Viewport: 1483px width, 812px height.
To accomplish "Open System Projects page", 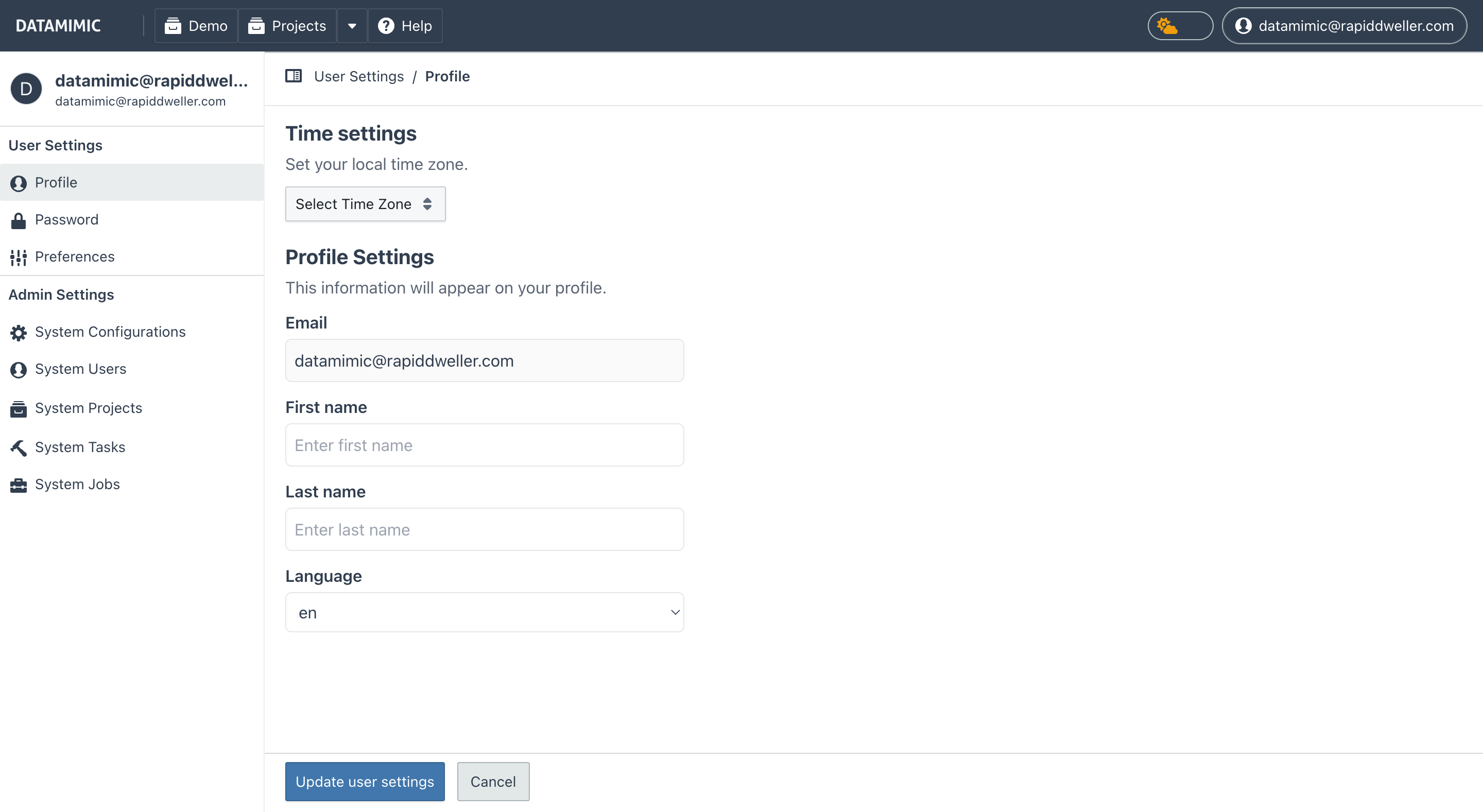I will 132,408.
